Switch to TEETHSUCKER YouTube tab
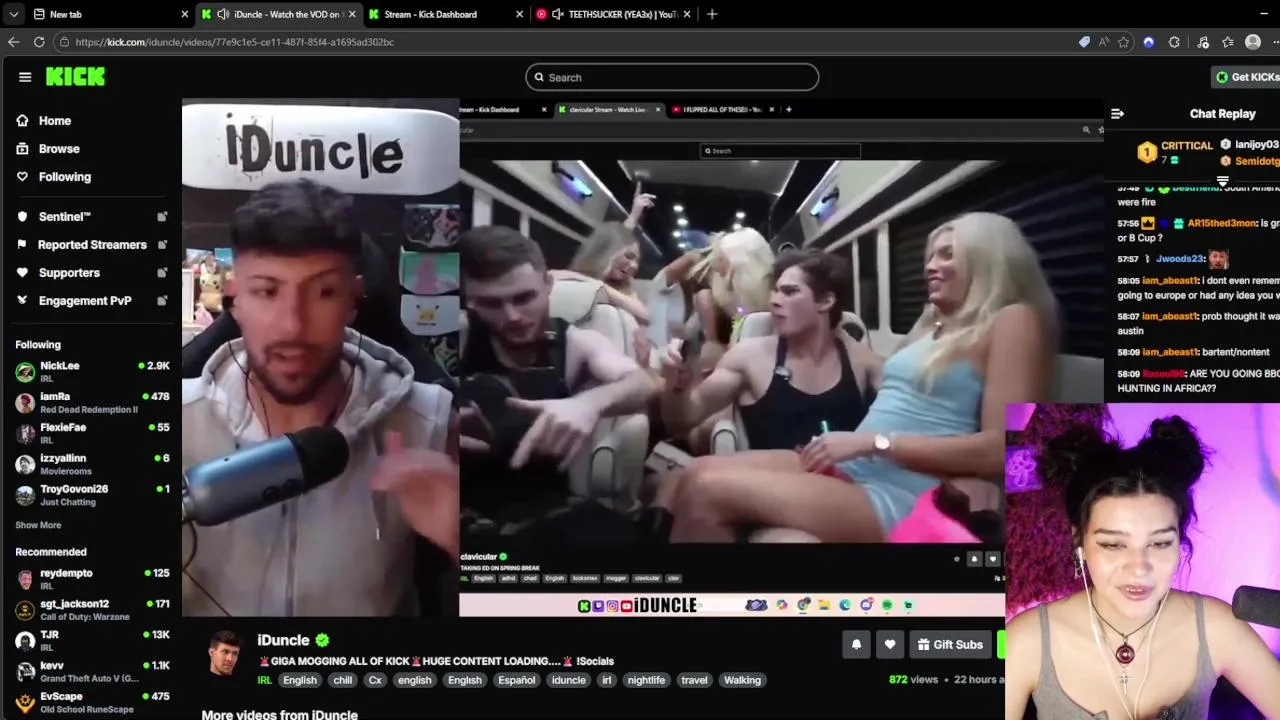Screen dimensions: 1280x720 coord(613,14)
